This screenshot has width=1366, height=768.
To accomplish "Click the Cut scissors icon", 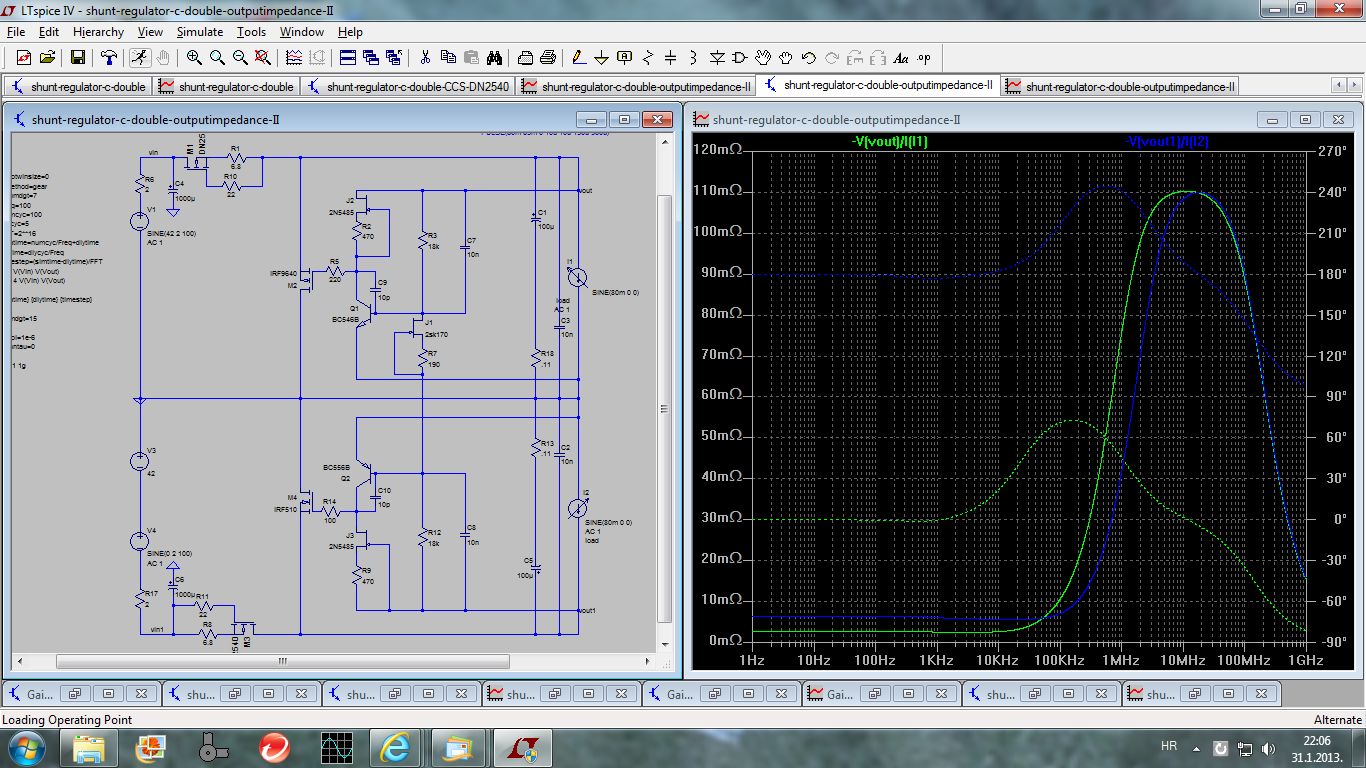I will pos(425,58).
